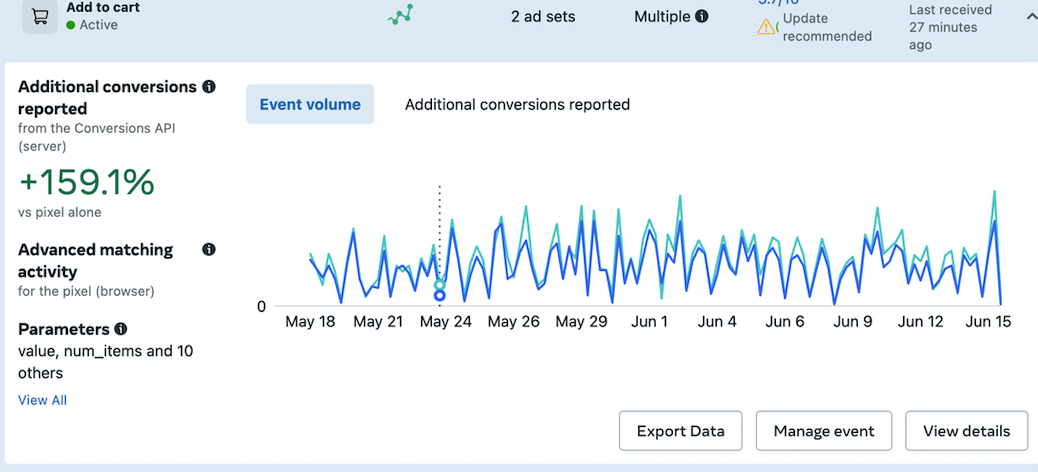Click the Jun 1 axis label

click(x=649, y=322)
